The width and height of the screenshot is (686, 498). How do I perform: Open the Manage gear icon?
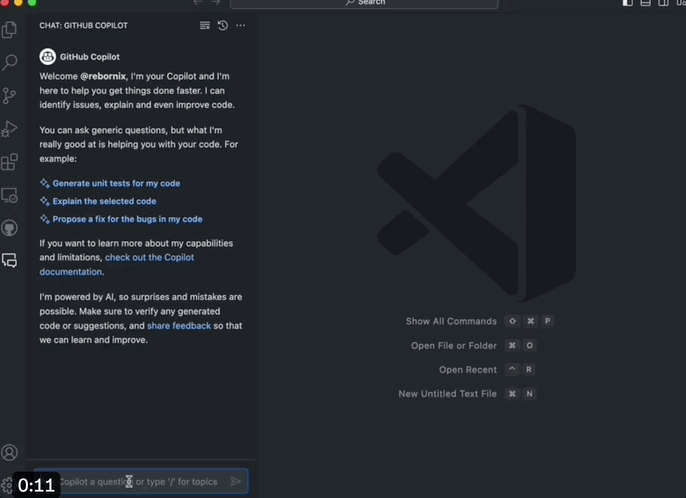[7, 485]
